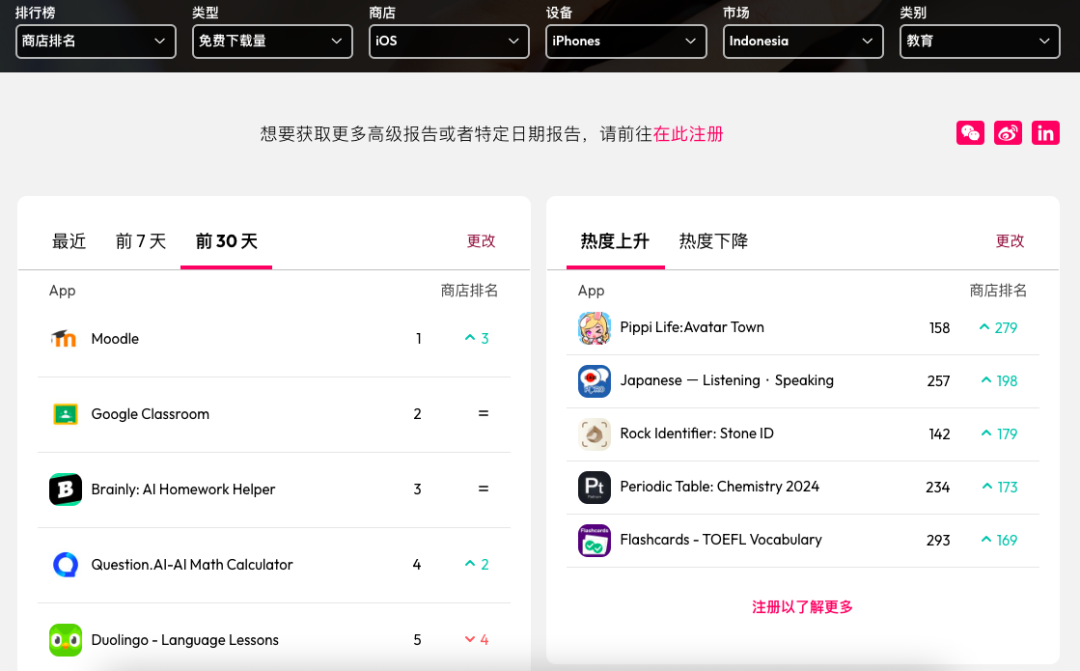This screenshot has height=671, width=1080.
Task: Click Question.AI's rank change of 2
Action: pos(477,564)
